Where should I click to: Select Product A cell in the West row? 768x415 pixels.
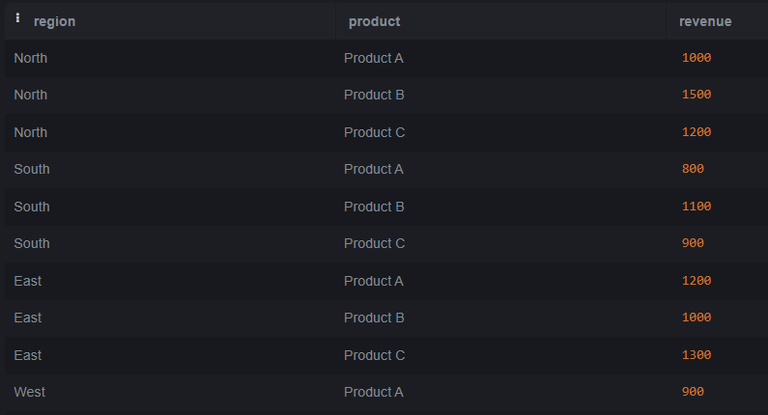tap(374, 392)
